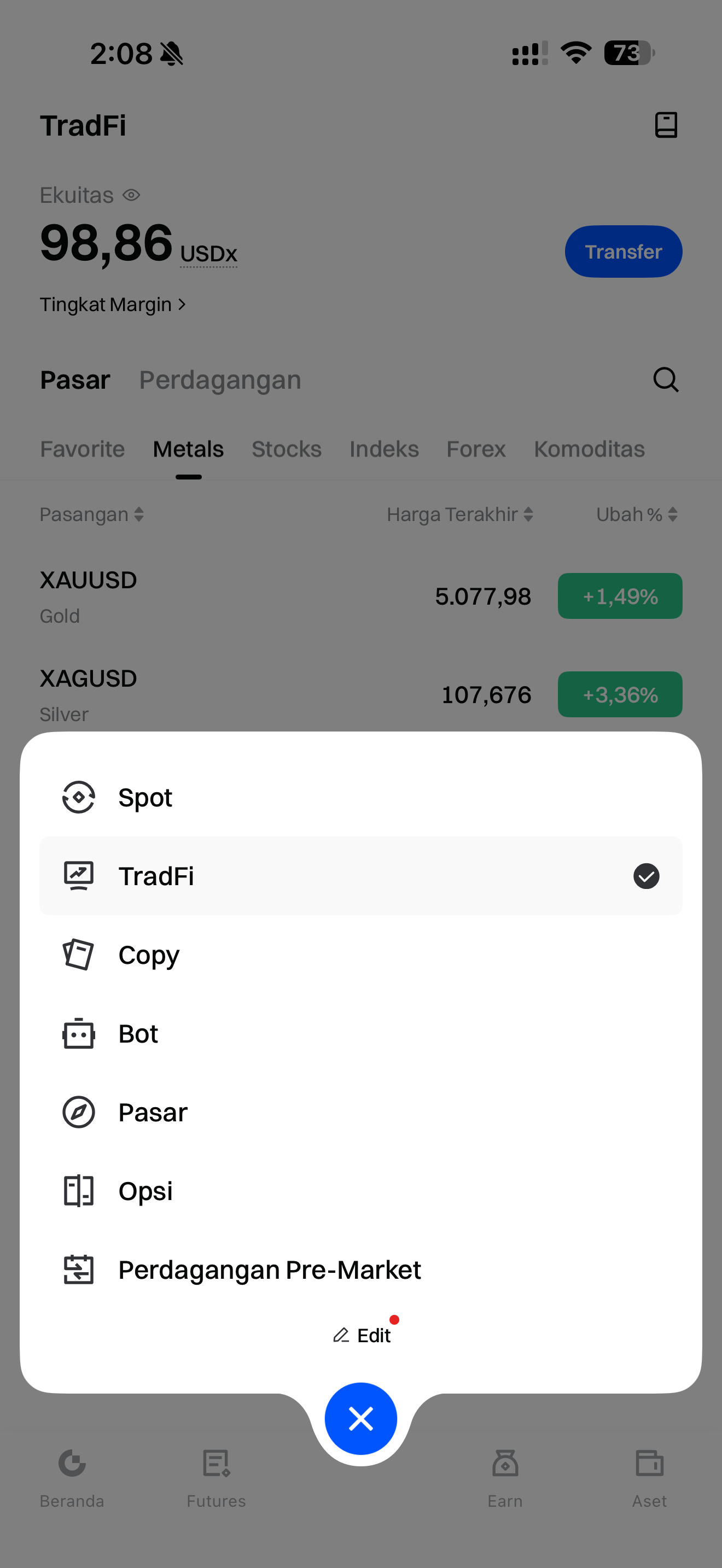Open the guide book icon
The height and width of the screenshot is (1568, 722).
point(665,125)
